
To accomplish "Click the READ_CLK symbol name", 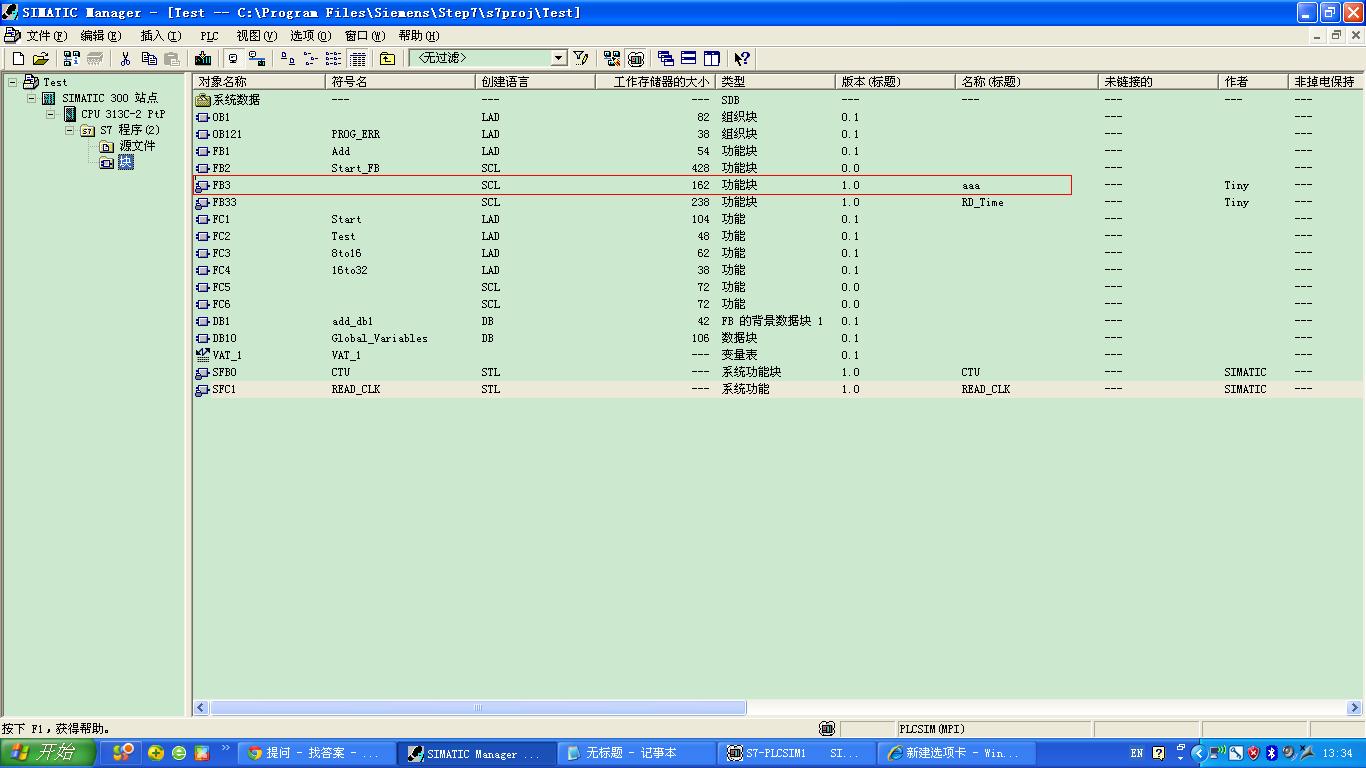I will tap(356, 389).
